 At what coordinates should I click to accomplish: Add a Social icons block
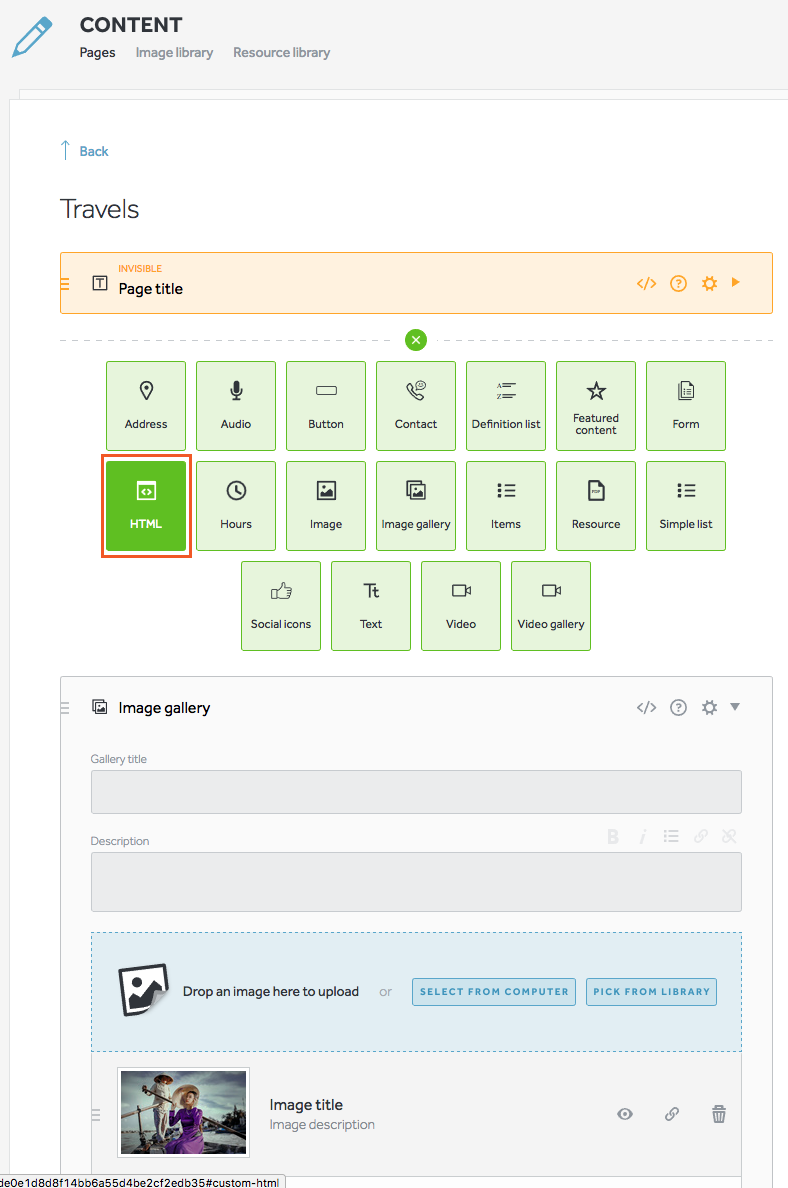pyautogui.click(x=281, y=606)
